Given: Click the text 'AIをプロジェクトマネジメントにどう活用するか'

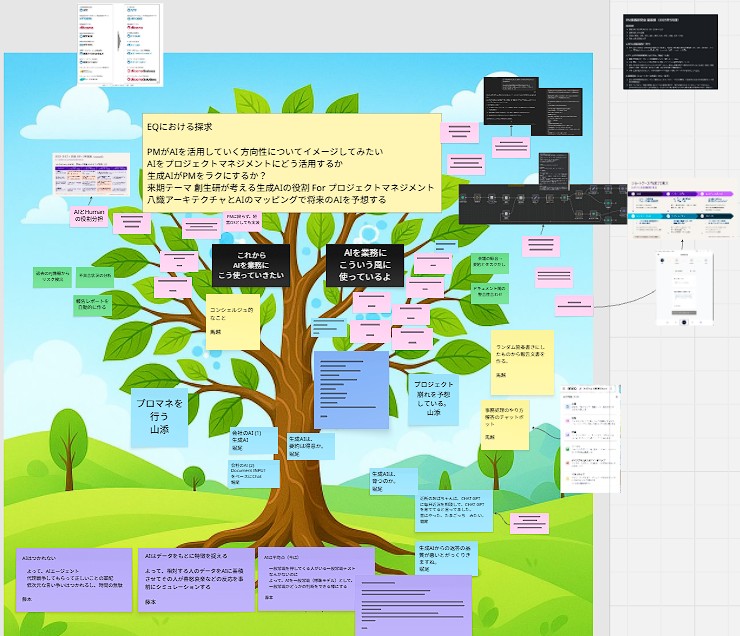Looking at the screenshot, I should click(x=245, y=164).
